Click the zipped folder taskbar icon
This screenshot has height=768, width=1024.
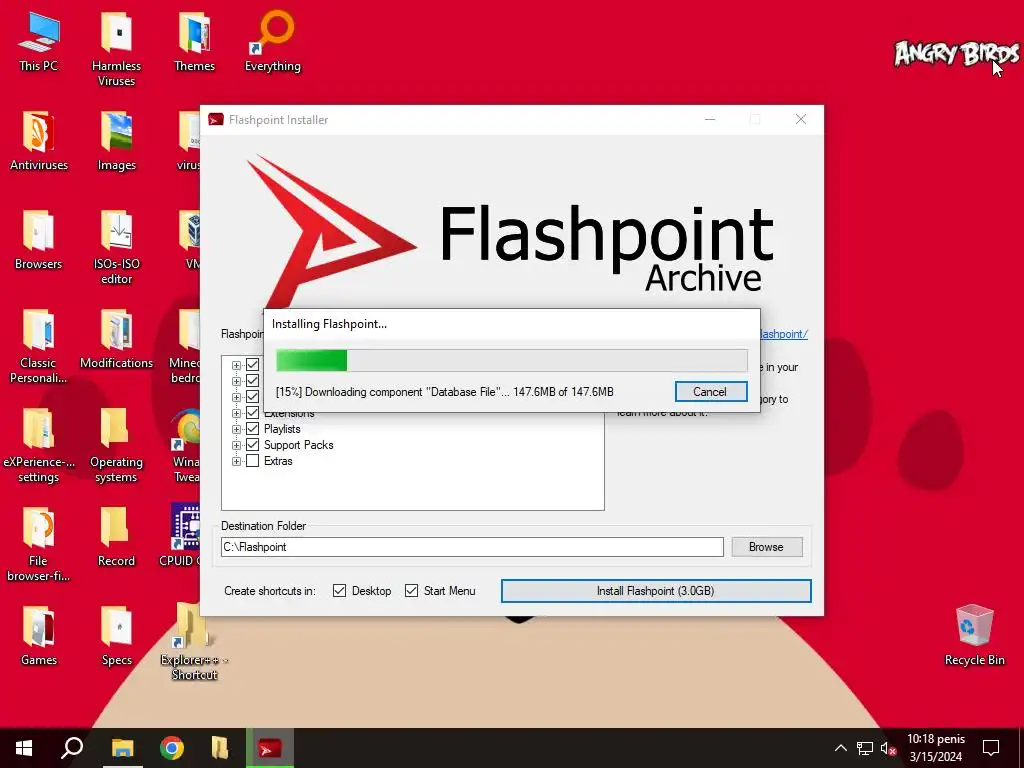(x=220, y=748)
